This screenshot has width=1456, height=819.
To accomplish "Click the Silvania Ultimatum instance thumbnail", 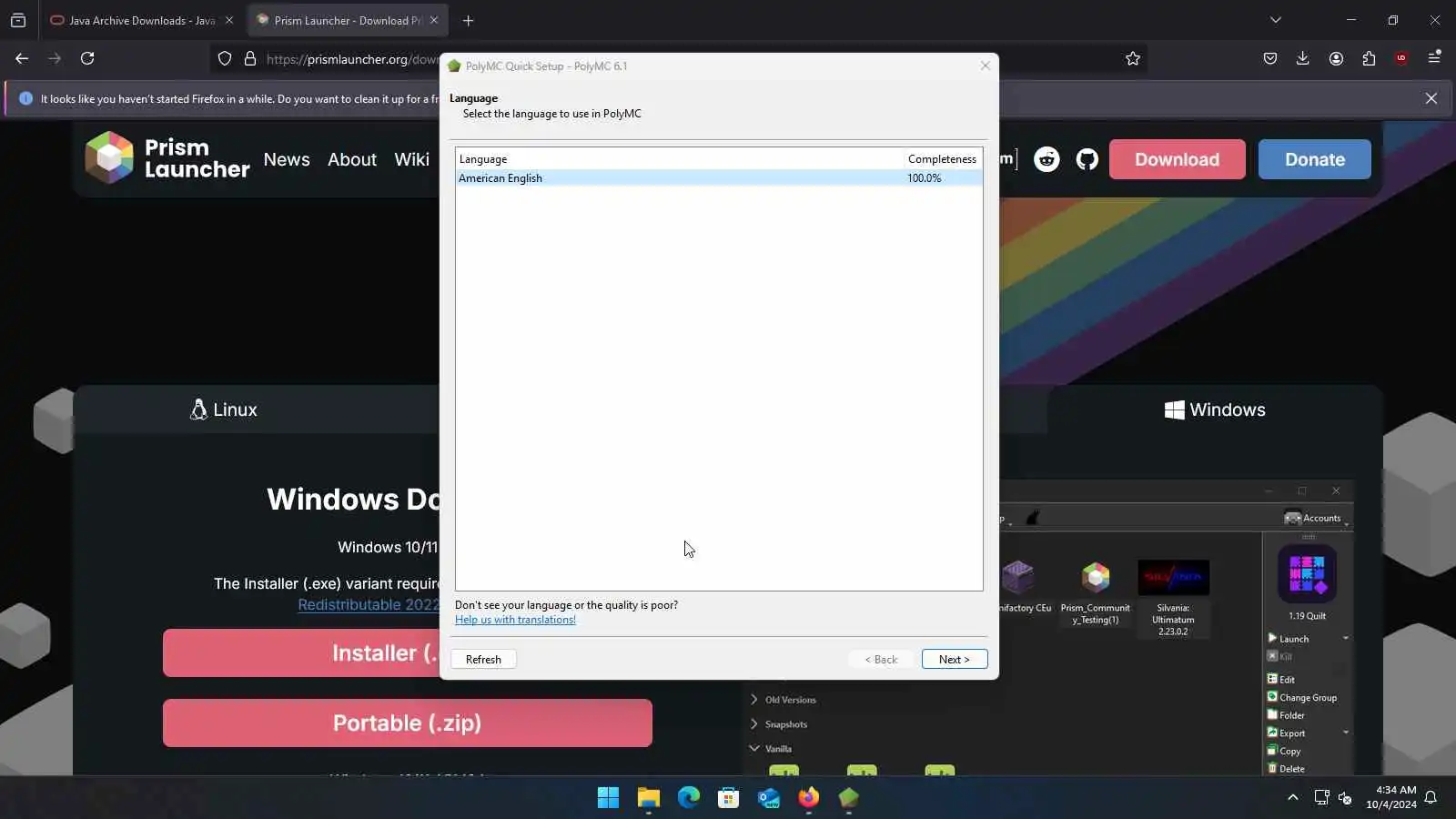I will [1173, 578].
